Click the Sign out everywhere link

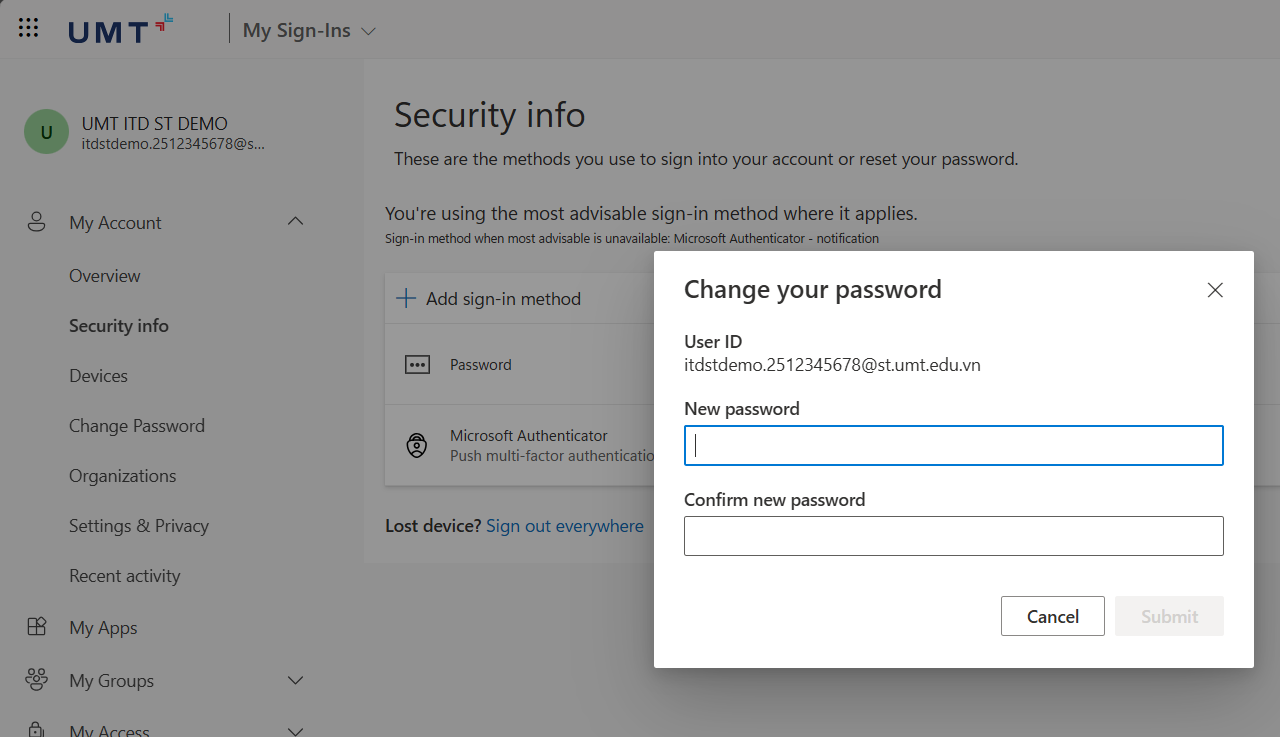(x=565, y=526)
